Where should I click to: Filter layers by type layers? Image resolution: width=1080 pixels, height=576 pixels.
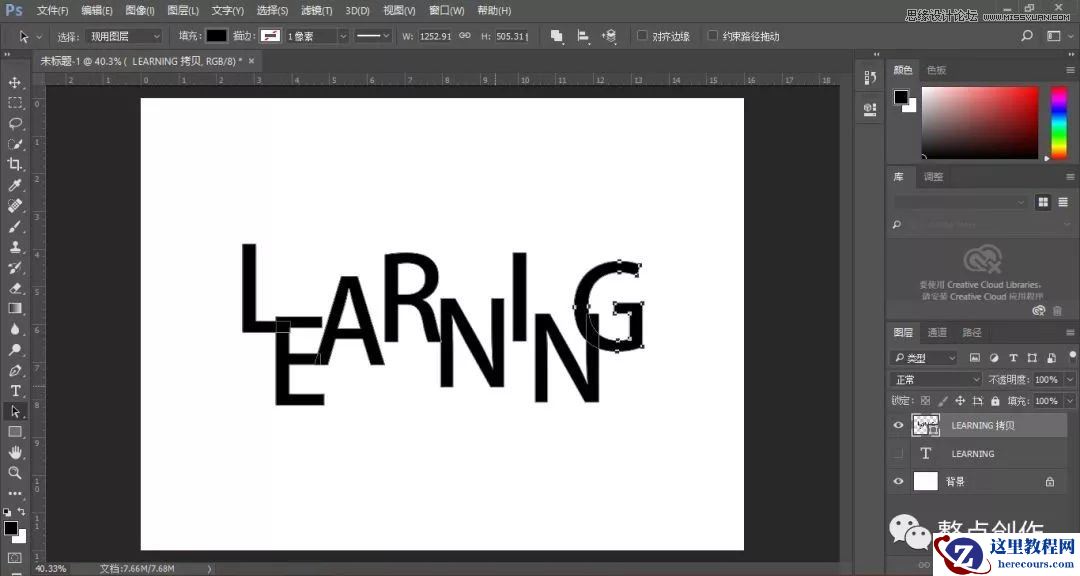(1013, 358)
